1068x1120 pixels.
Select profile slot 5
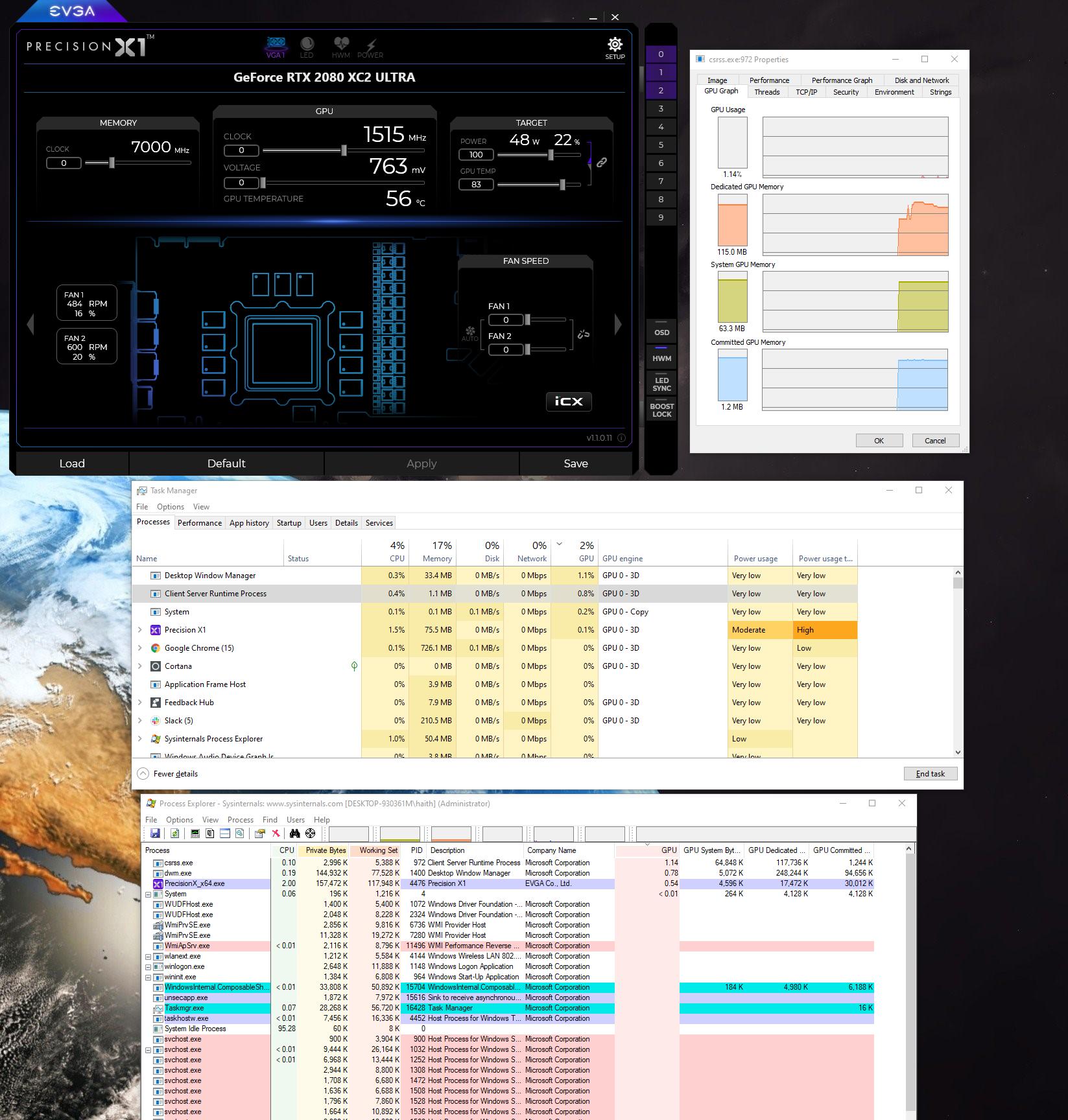(x=661, y=145)
